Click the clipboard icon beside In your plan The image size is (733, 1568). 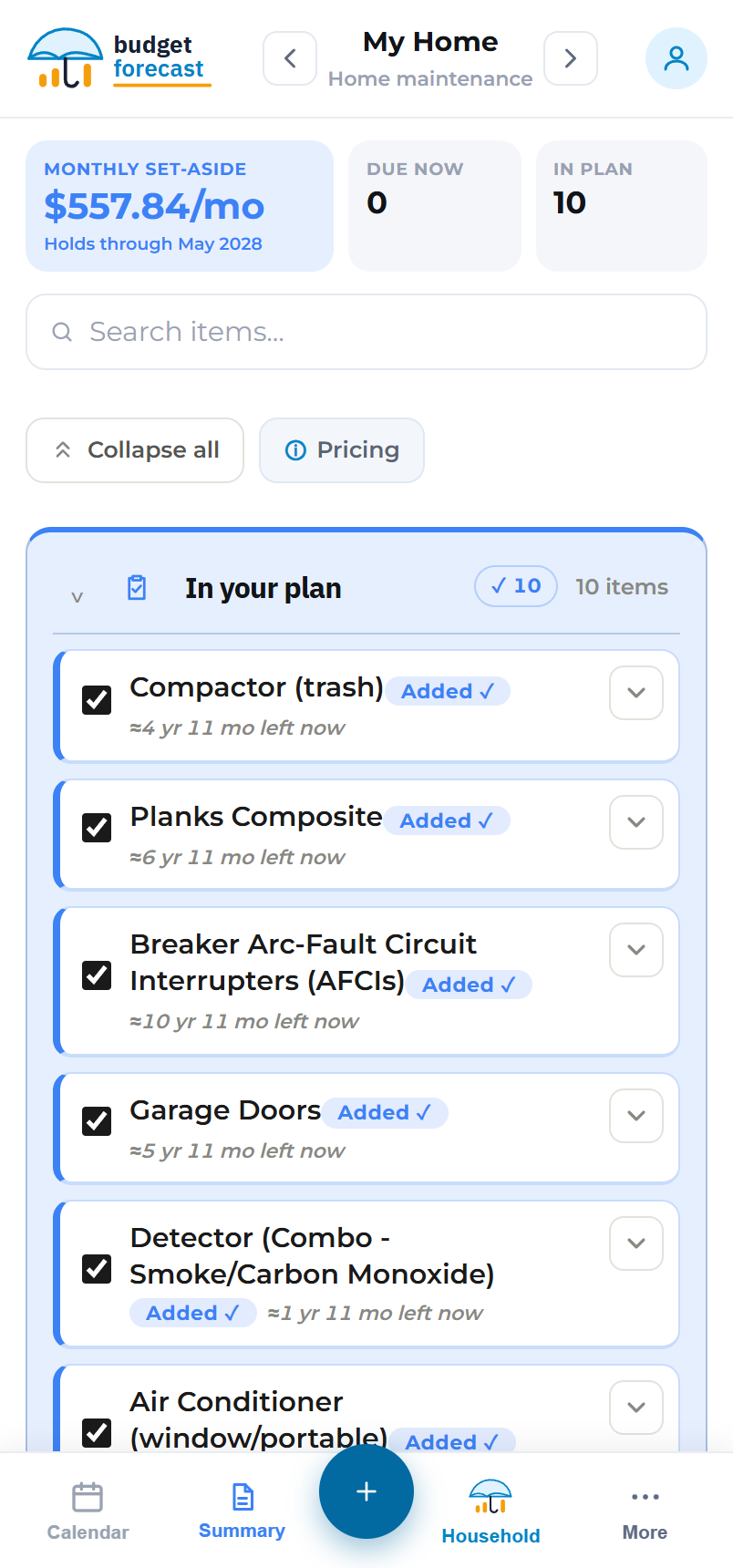[137, 587]
